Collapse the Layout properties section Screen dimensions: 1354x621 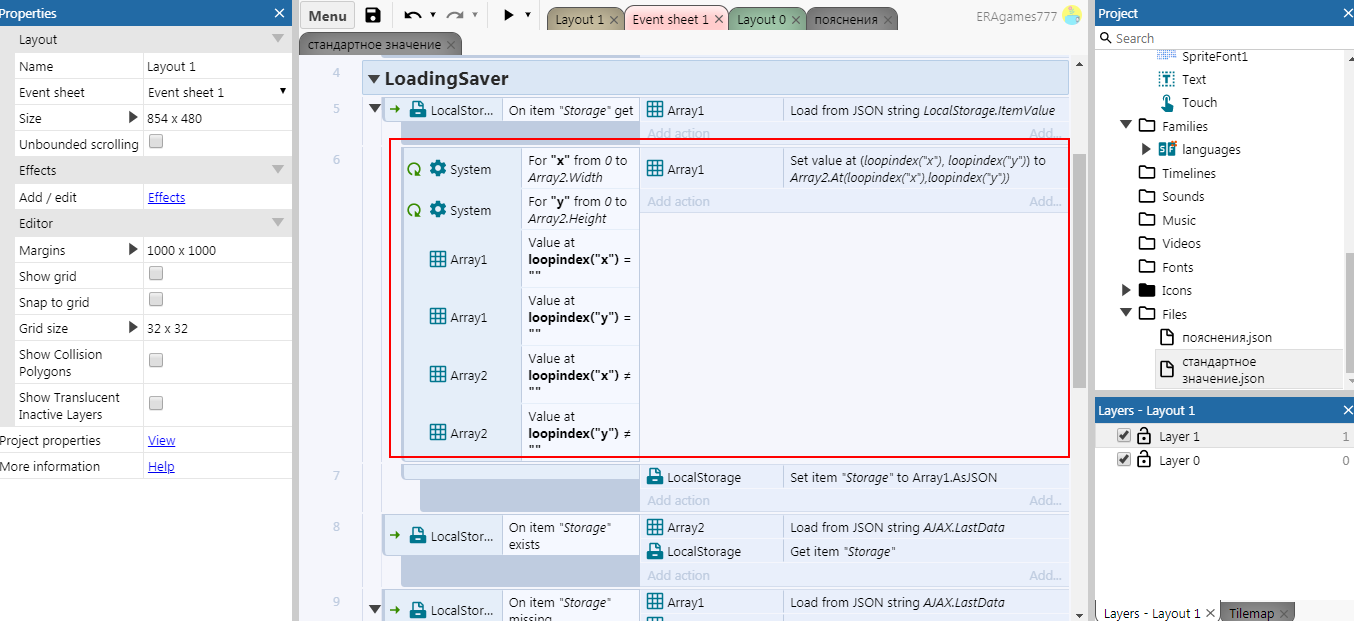pos(278,39)
